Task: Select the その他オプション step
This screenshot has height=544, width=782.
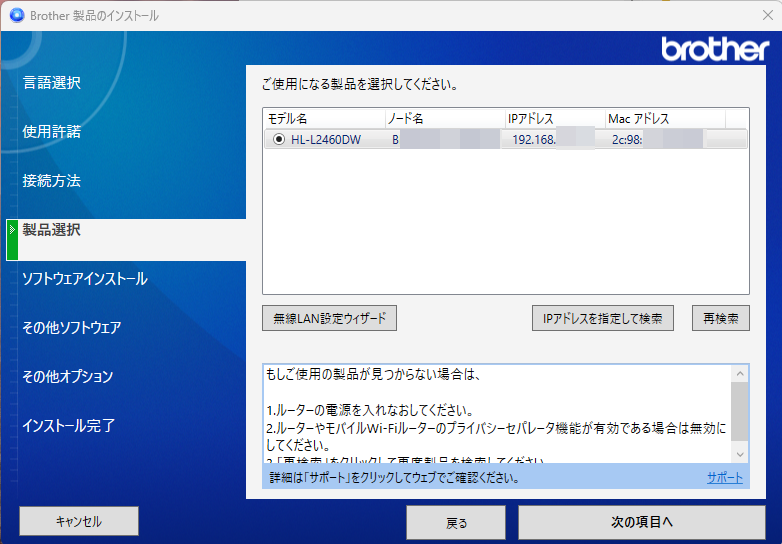Action: tap(68, 376)
